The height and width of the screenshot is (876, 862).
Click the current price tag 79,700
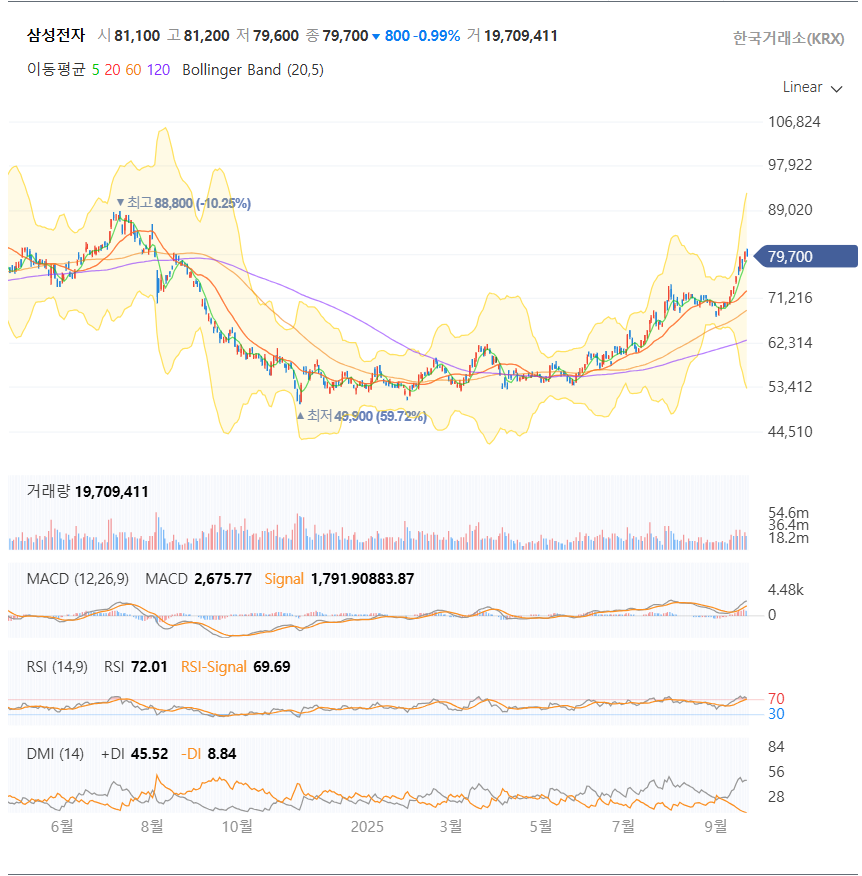(806, 256)
